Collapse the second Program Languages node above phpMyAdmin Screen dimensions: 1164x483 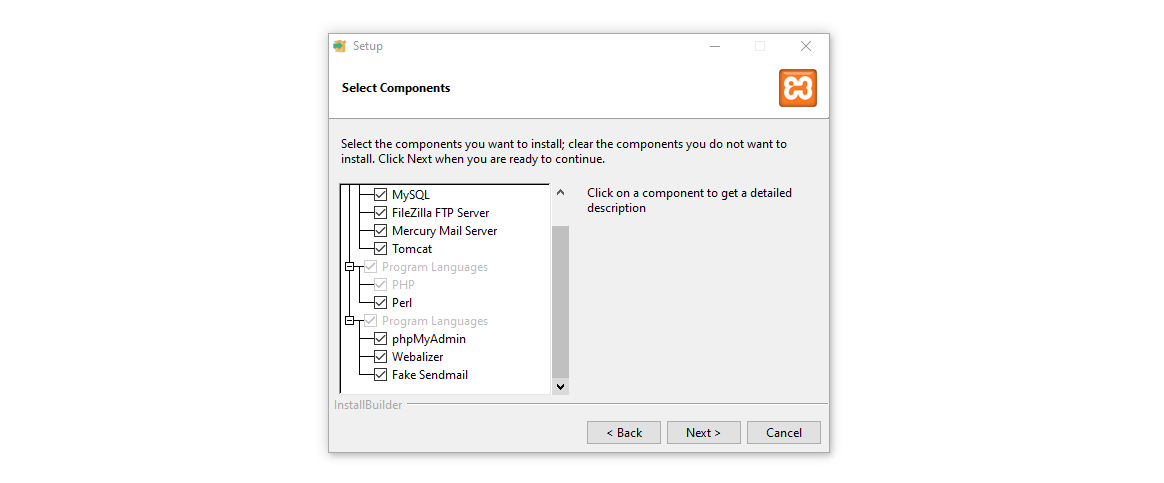pyautogui.click(x=350, y=321)
